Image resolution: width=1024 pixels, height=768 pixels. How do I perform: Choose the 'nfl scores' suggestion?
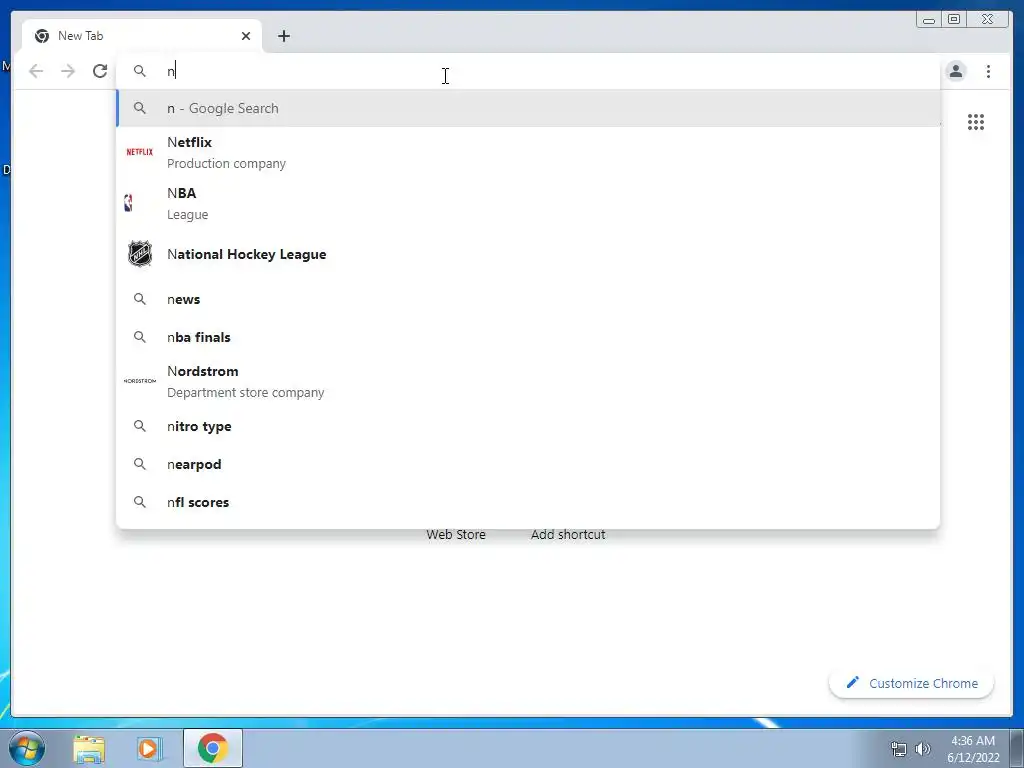[528, 502]
